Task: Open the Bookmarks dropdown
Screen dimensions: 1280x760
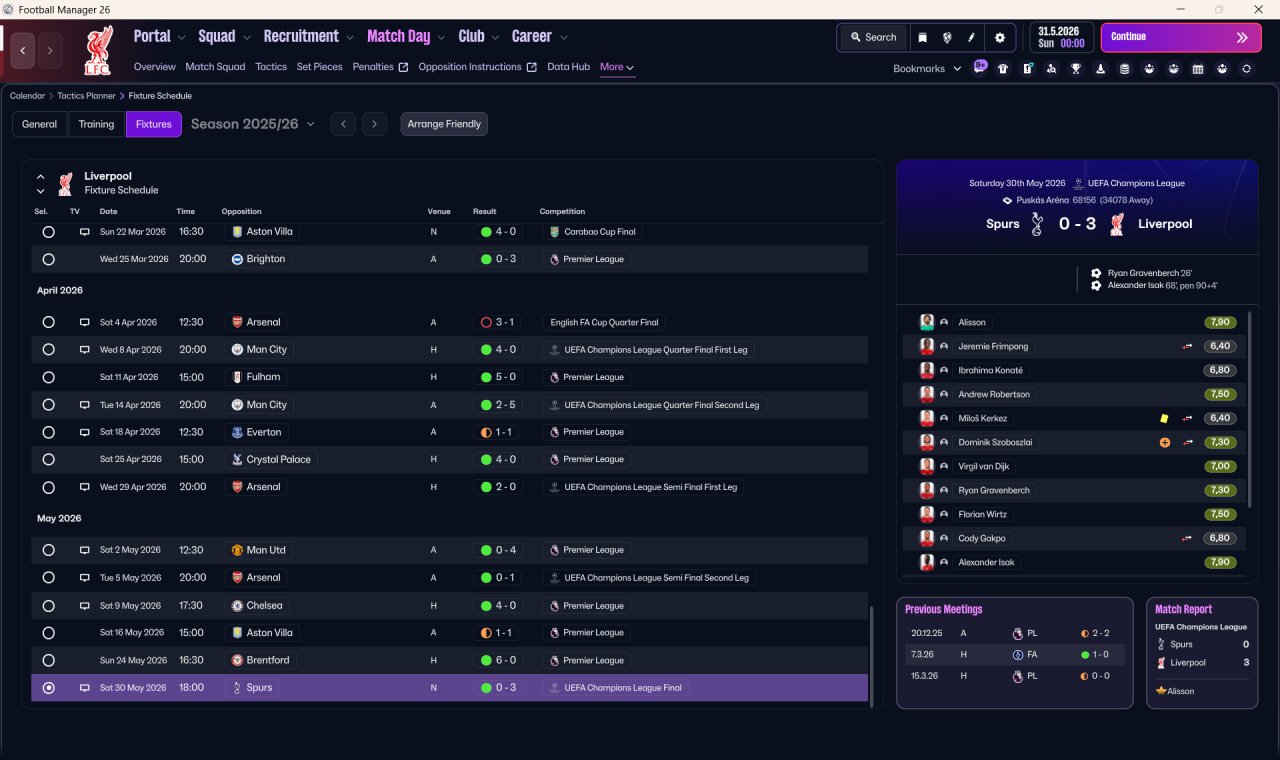Action: (x=927, y=69)
